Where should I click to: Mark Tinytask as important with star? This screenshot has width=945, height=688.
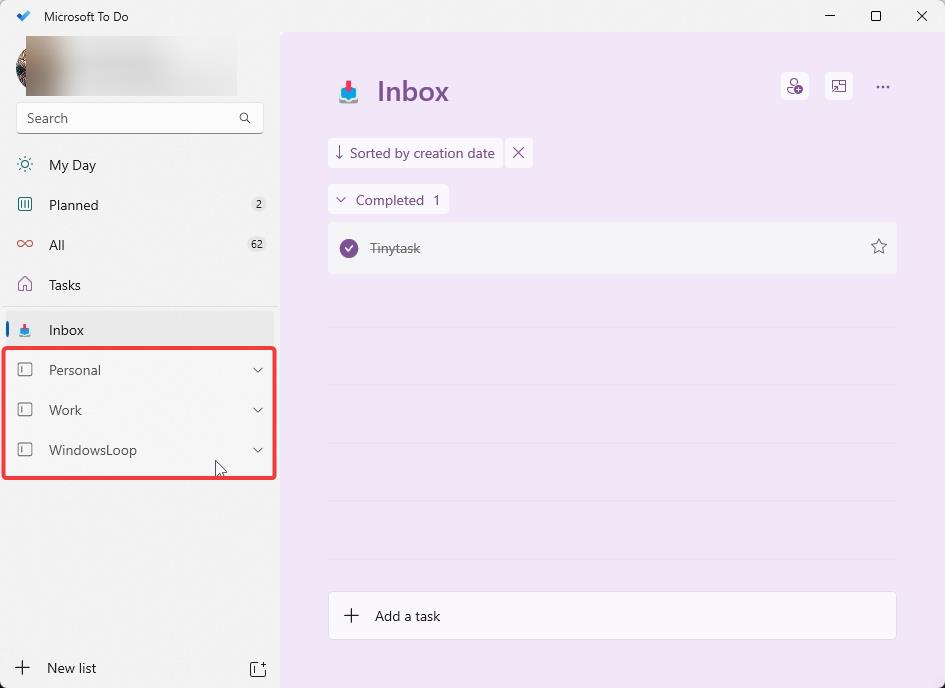point(879,246)
